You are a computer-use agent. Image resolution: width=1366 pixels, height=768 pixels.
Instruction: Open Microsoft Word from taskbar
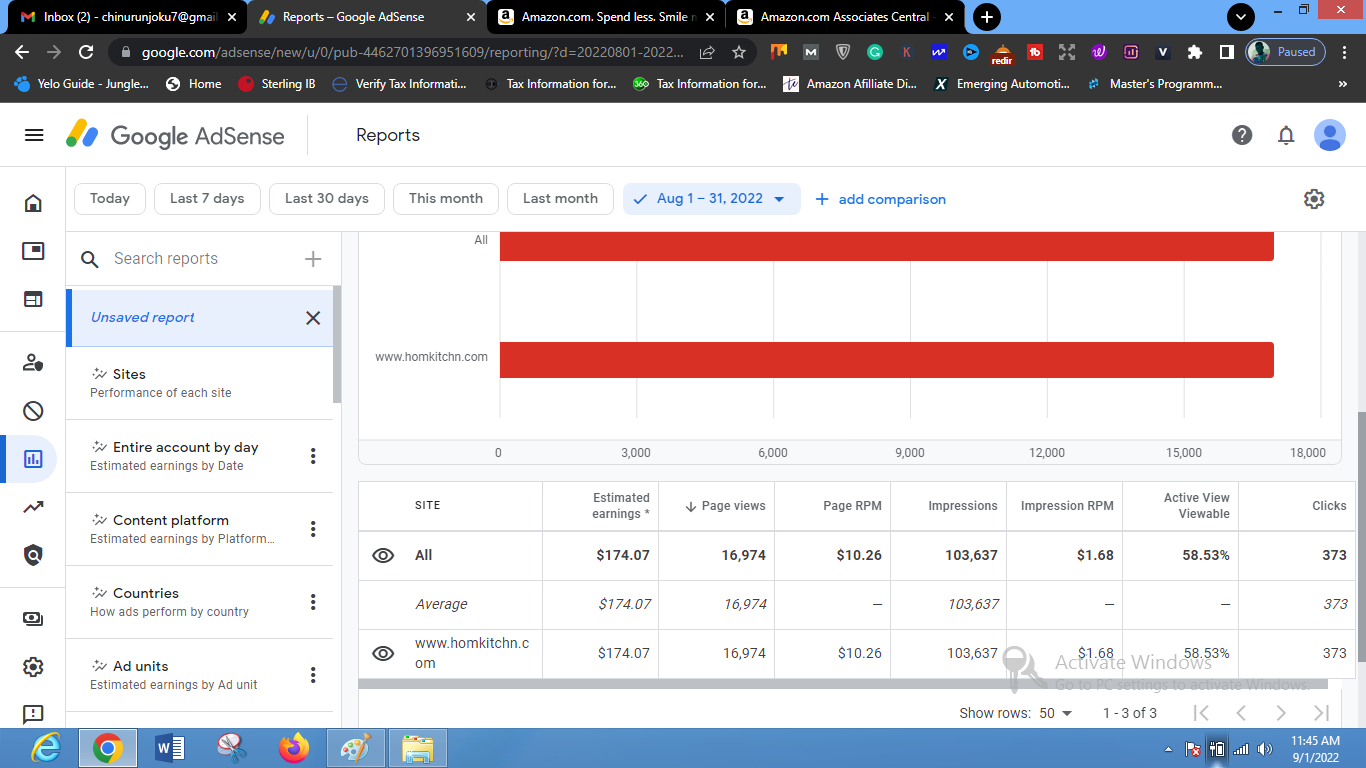tap(170, 748)
